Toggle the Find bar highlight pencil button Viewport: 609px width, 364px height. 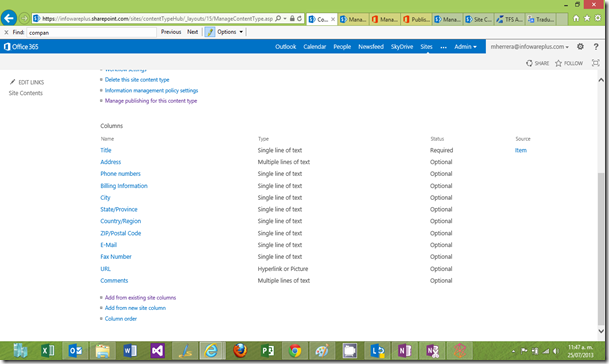click(x=210, y=32)
